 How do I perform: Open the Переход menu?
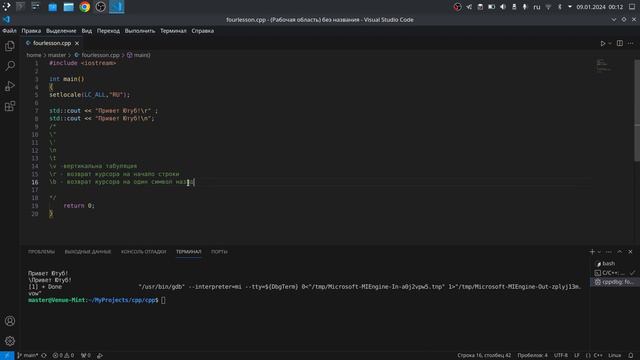[x=108, y=31]
